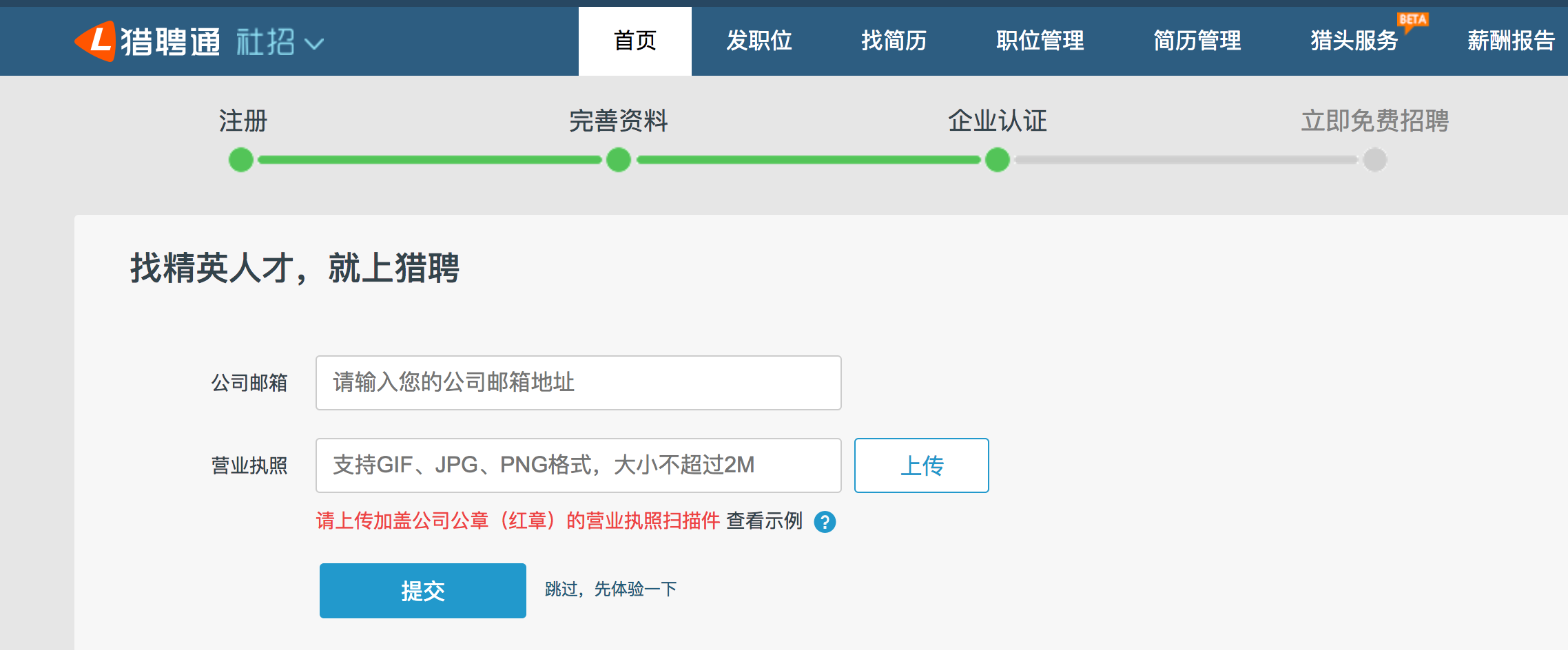The width and height of the screenshot is (1568, 650).
Task: Click the 完善资料 step progress dot
Action: tap(619, 160)
